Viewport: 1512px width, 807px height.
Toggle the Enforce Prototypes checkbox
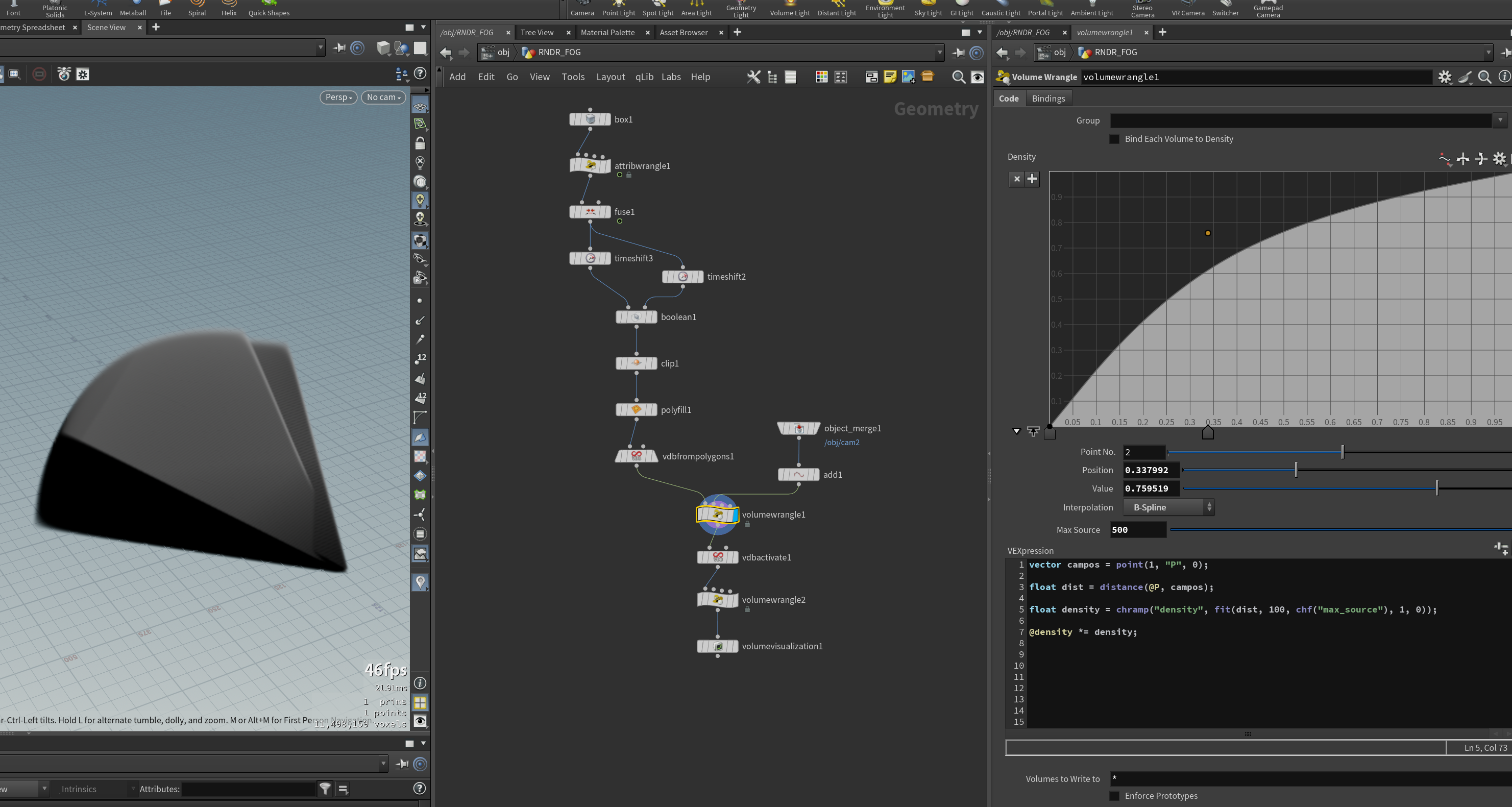pyautogui.click(x=1114, y=796)
